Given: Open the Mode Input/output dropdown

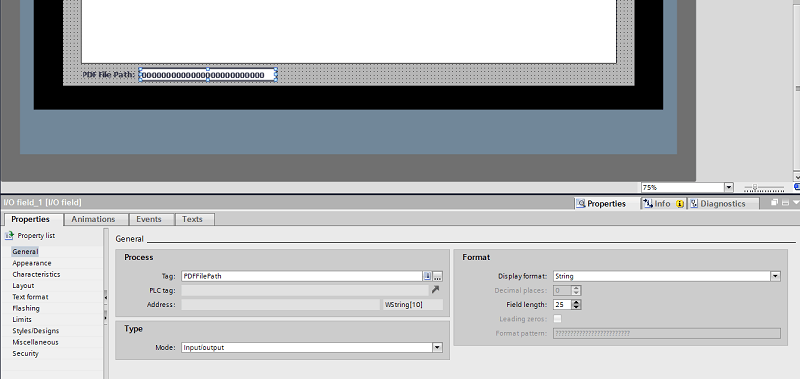Looking at the screenshot, I should (437, 347).
